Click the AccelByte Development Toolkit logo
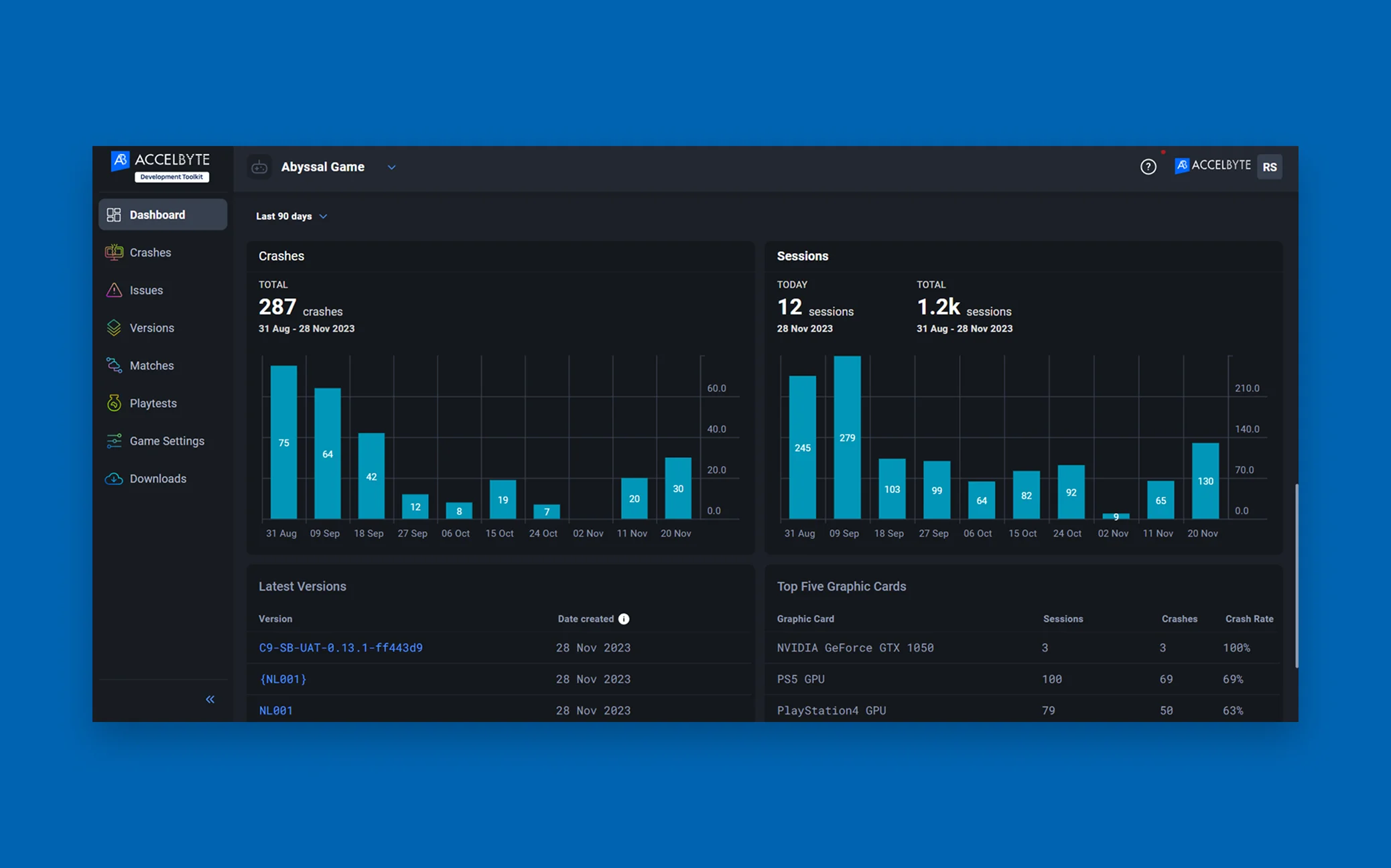 (x=161, y=166)
